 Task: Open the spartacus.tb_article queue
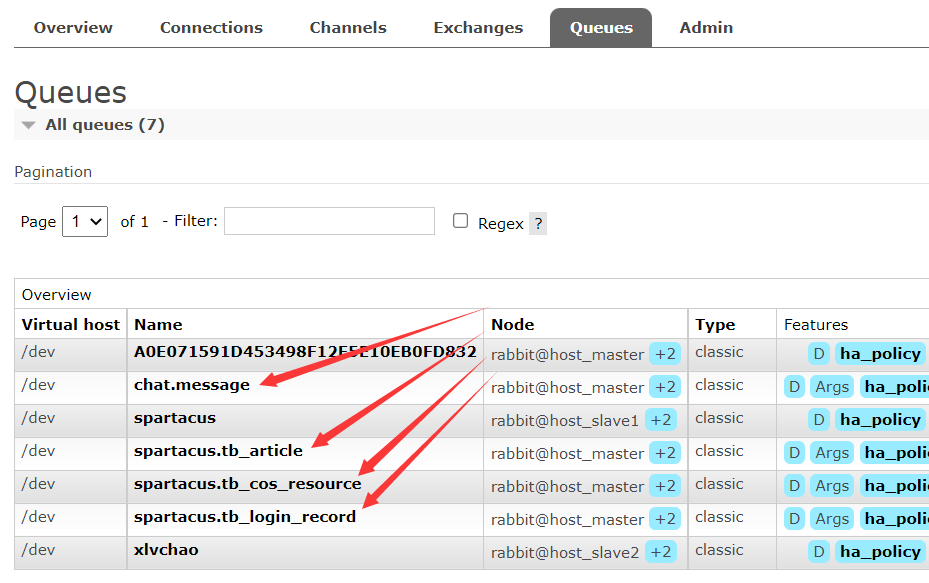[218, 451]
